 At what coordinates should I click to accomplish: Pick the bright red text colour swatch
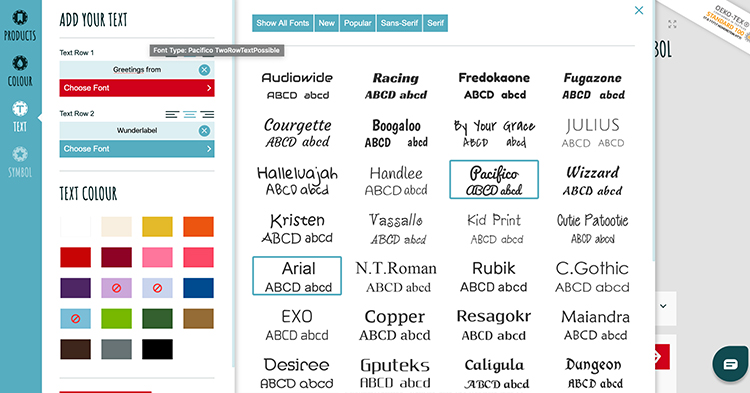76,257
